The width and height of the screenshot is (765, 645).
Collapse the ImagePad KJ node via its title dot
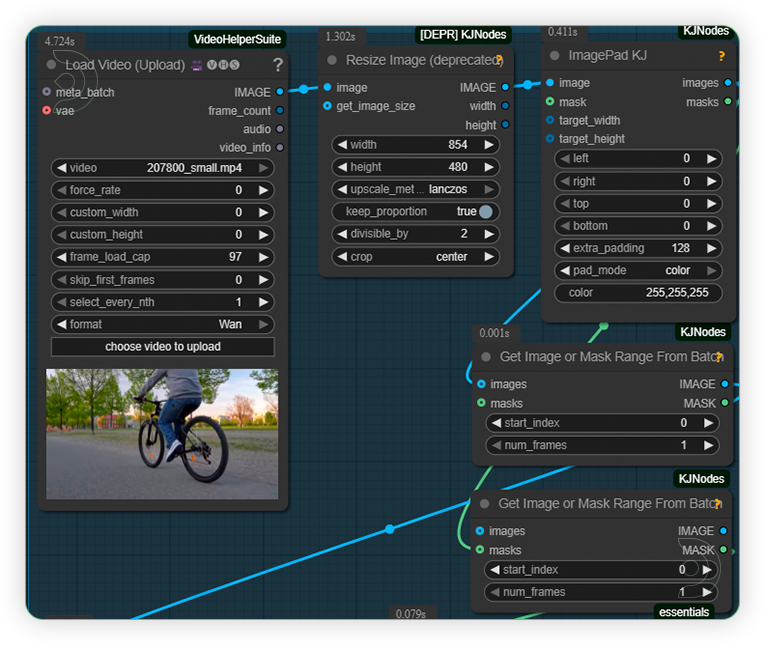[x=554, y=56]
